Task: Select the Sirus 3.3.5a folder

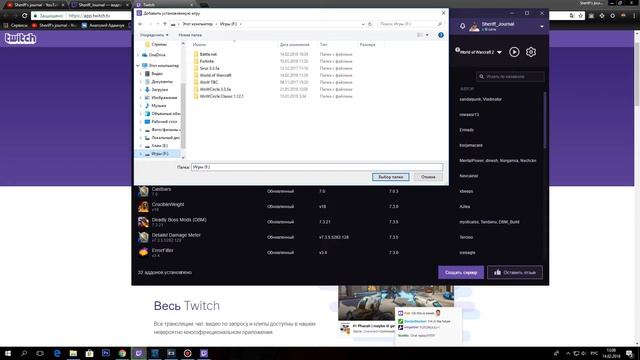Action: pos(209,68)
